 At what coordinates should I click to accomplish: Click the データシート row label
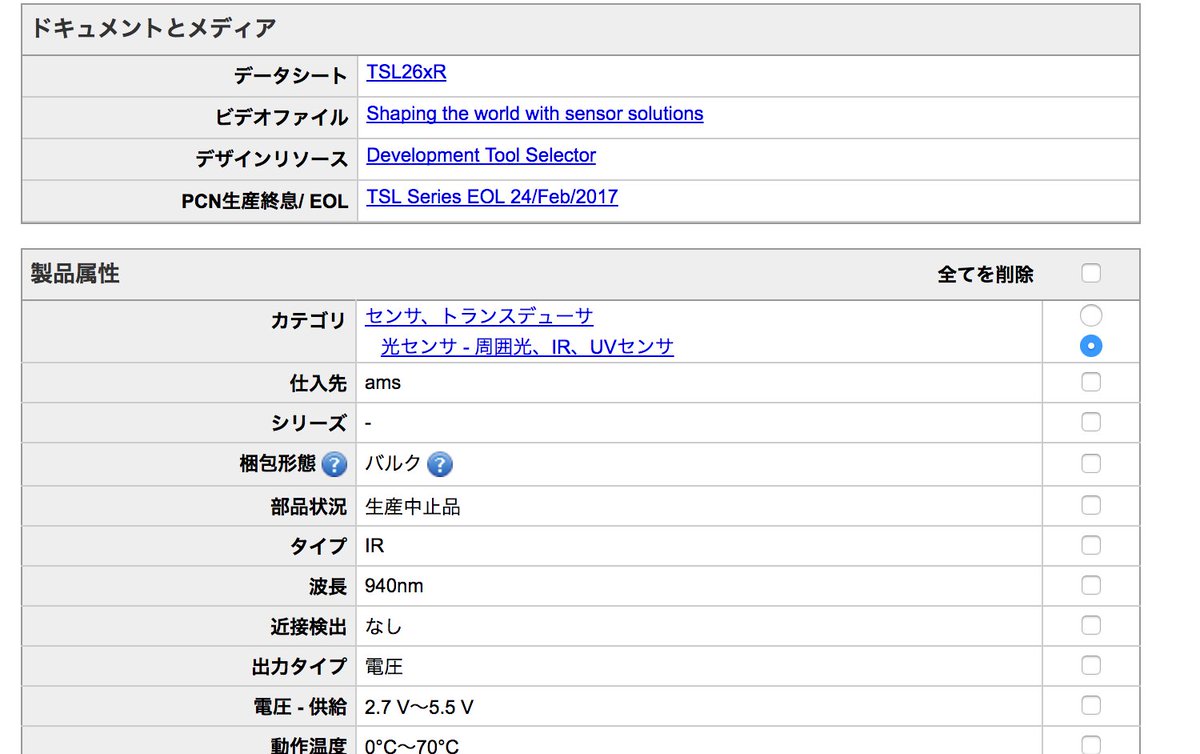291,76
